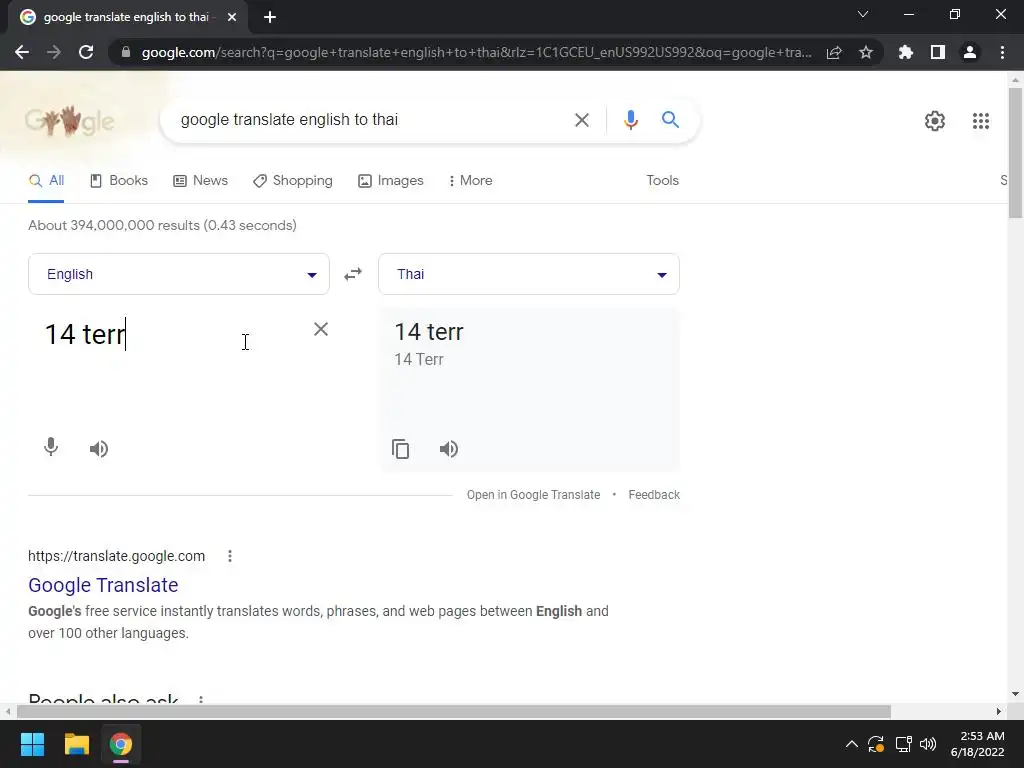Click translated output text 14 terr
The height and width of the screenshot is (768, 1024).
(429, 332)
